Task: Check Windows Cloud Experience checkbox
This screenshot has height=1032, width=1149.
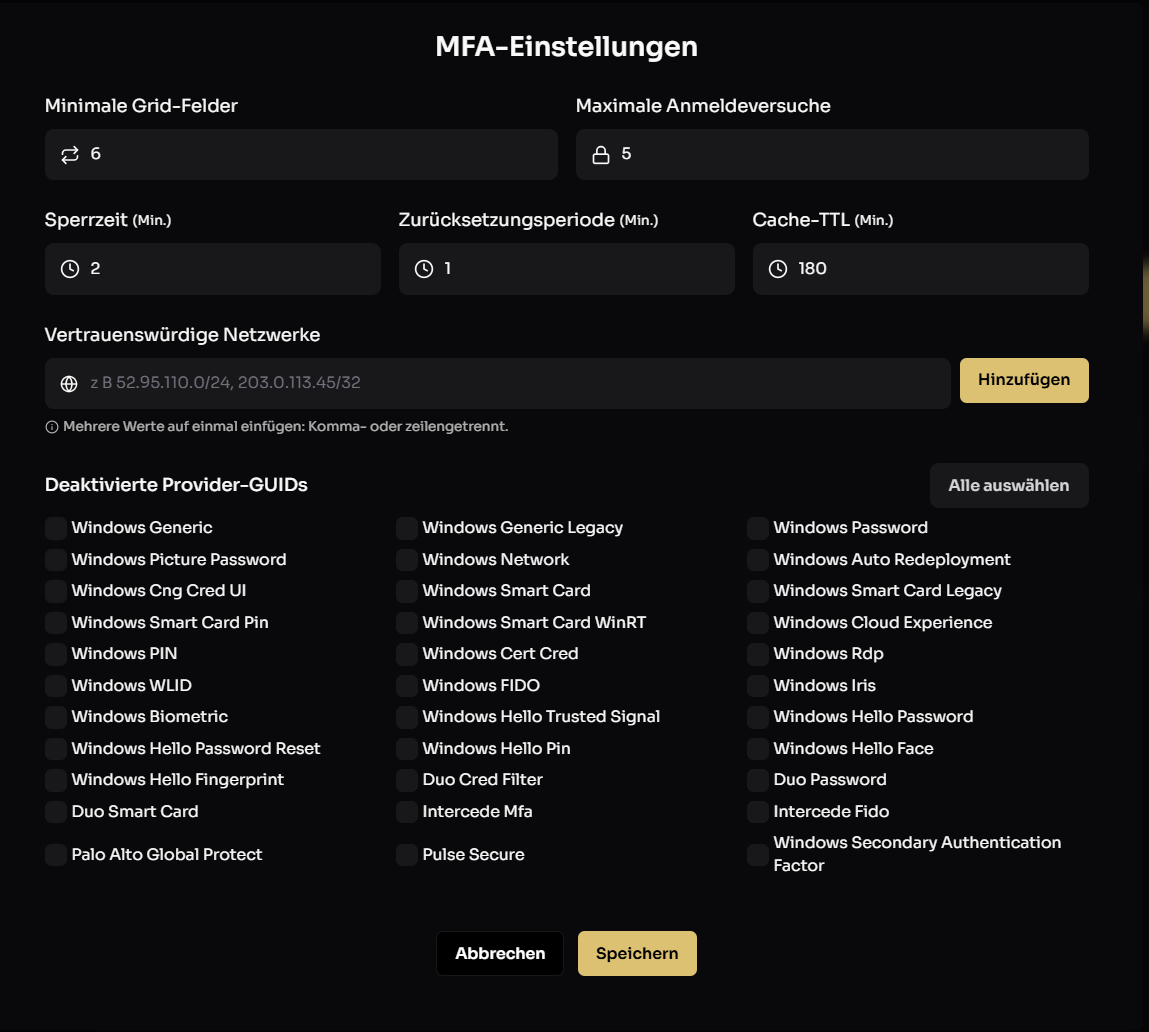Action: click(758, 622)
